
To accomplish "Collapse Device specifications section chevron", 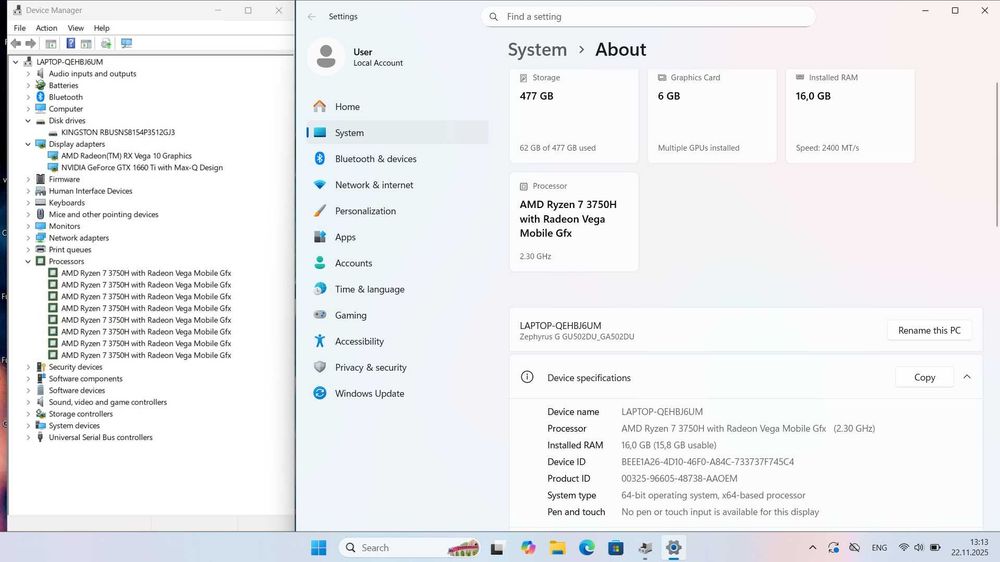I will 967,377.
